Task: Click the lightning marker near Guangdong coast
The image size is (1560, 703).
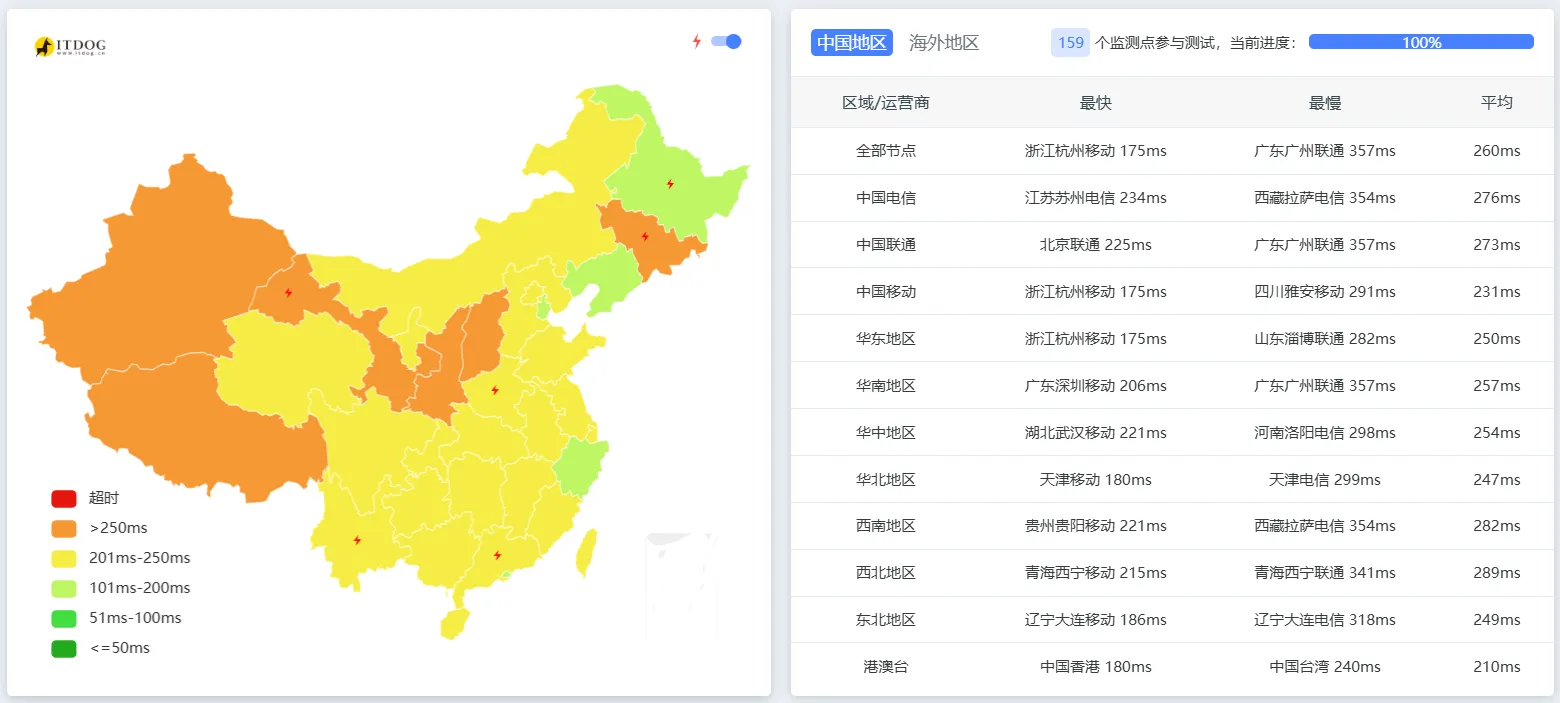Action: coord(497,553)
